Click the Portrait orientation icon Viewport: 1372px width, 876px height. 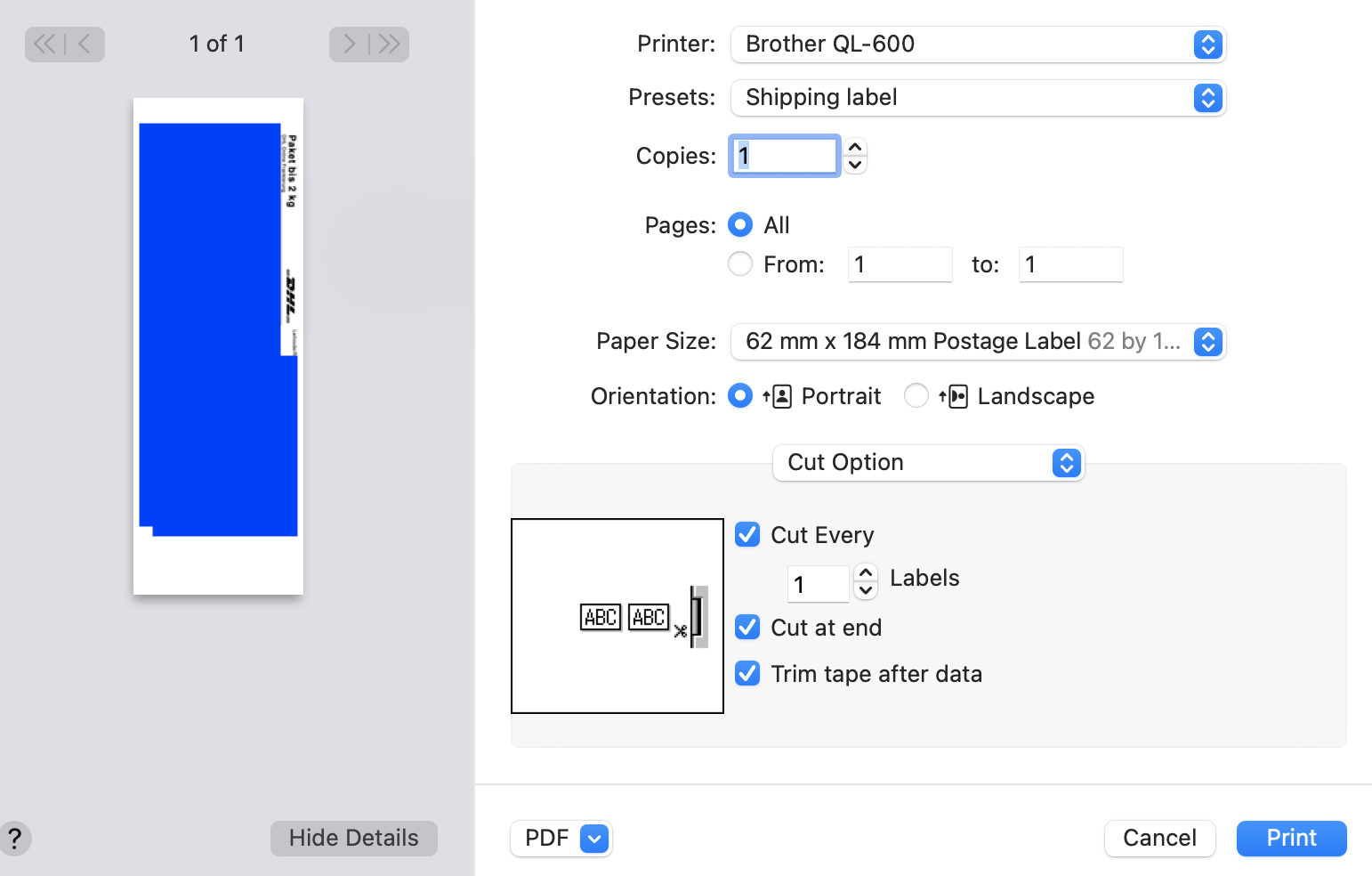click(x=777, y=396)
